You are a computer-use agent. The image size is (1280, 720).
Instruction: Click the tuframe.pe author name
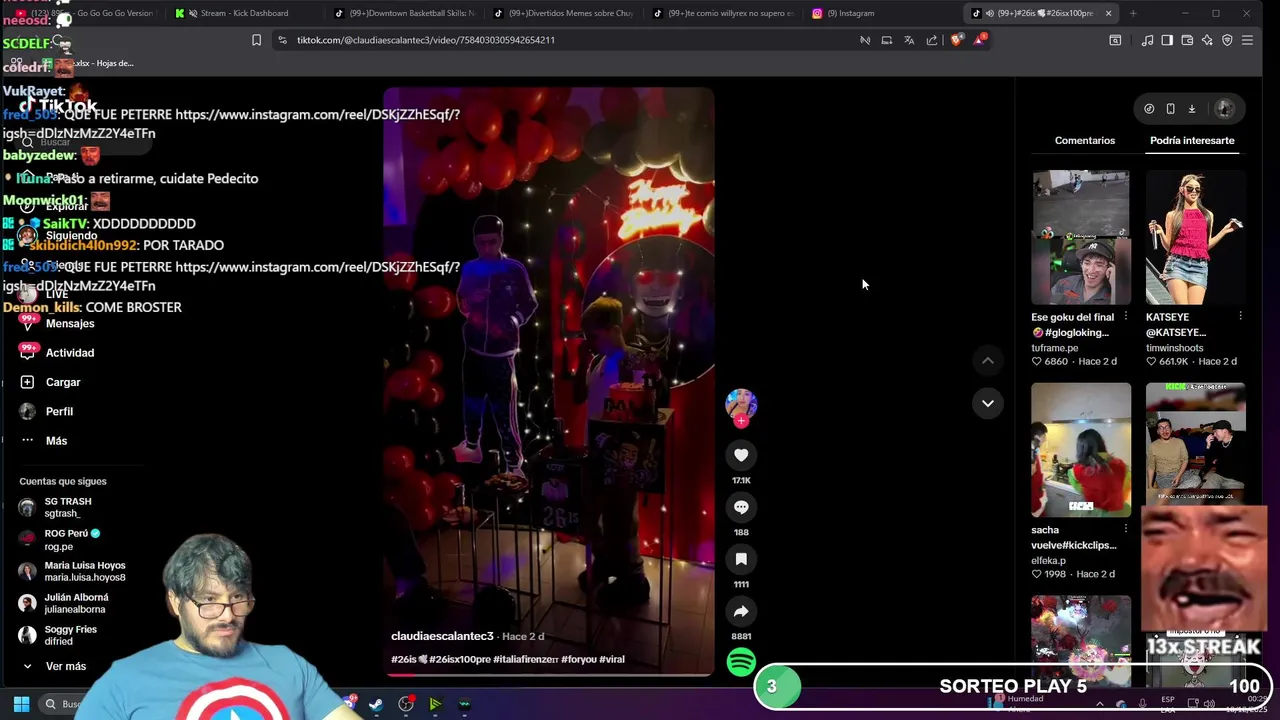pos(1055,348)
